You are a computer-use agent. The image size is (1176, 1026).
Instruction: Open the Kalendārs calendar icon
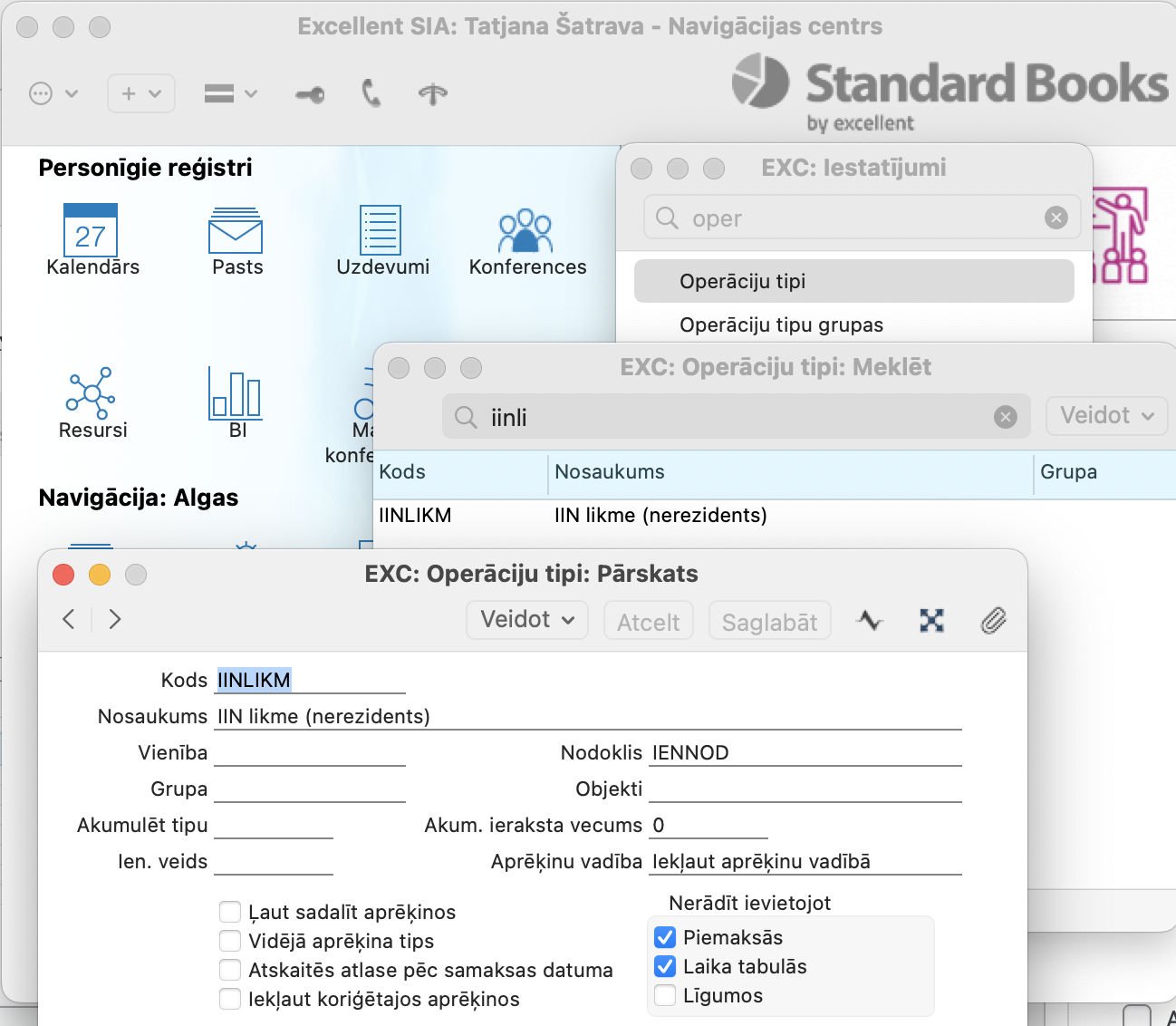(91, 230)
